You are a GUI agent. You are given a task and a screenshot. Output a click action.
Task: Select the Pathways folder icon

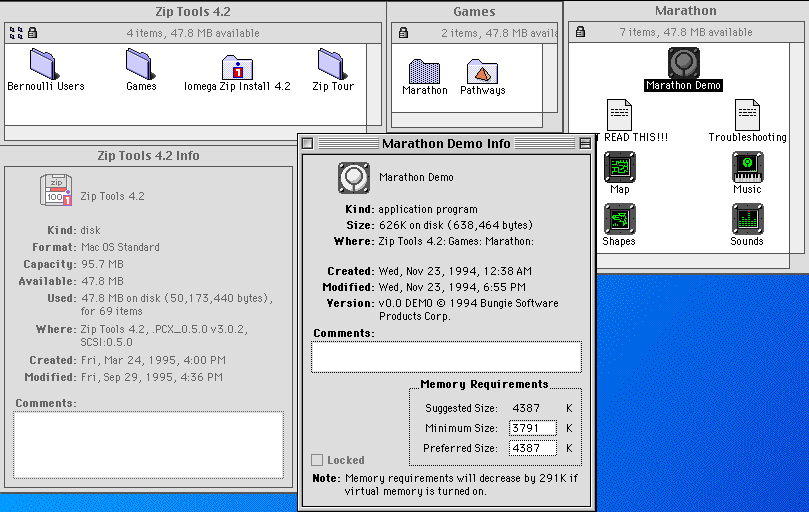(x=482, y=71)
